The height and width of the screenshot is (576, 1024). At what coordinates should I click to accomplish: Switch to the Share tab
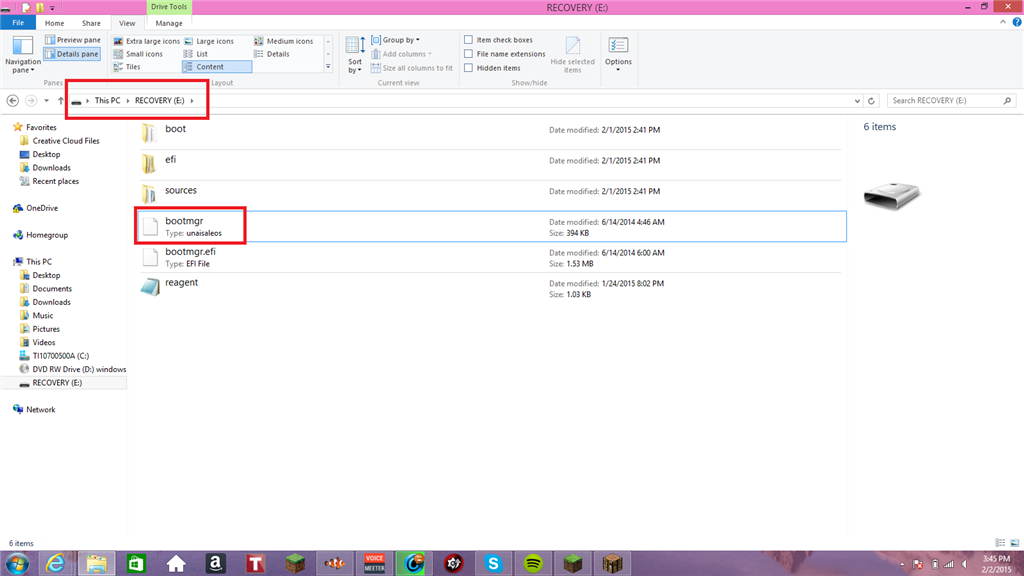(x=91, y=23)
